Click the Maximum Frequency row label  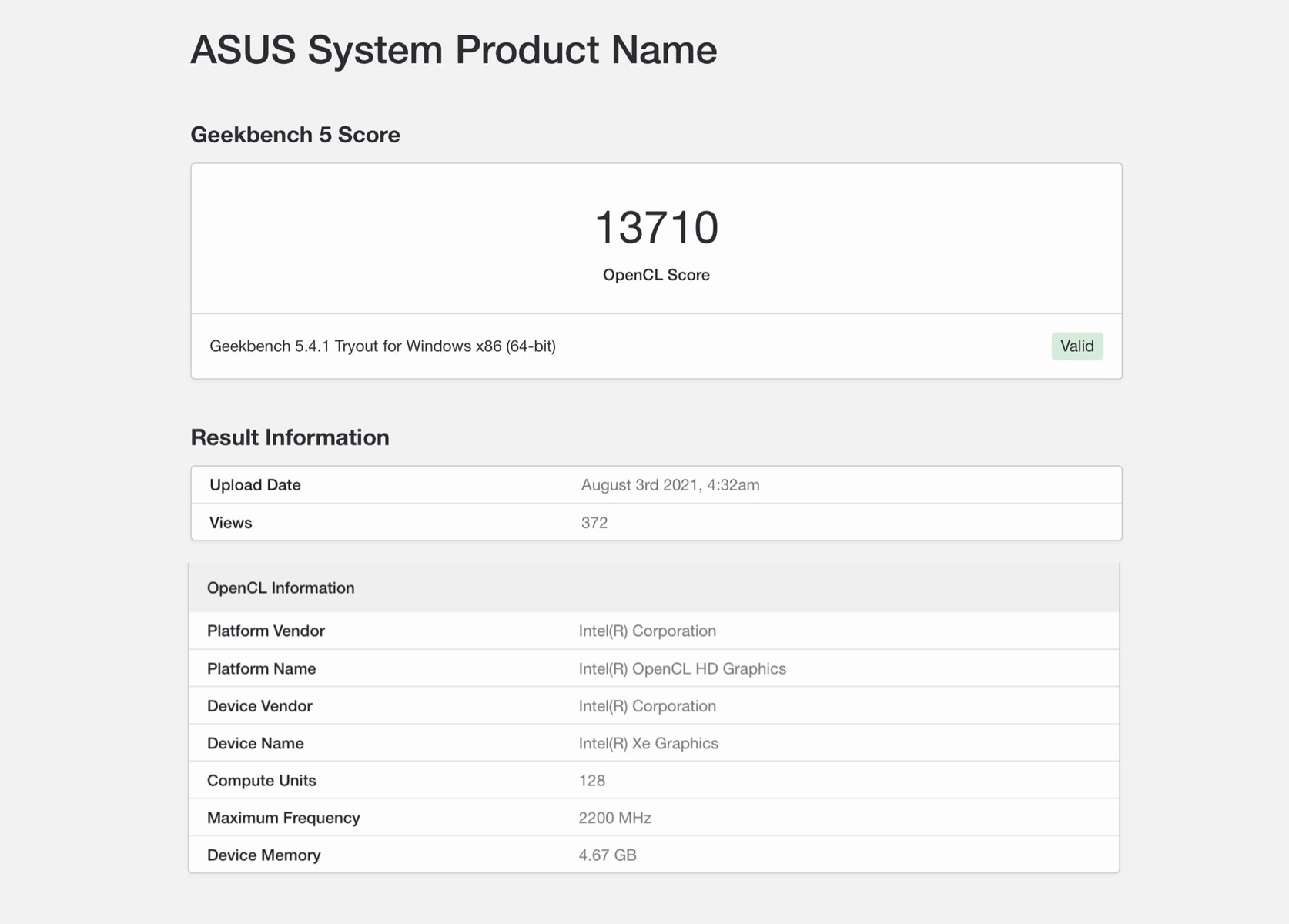(x=283, y=819)
